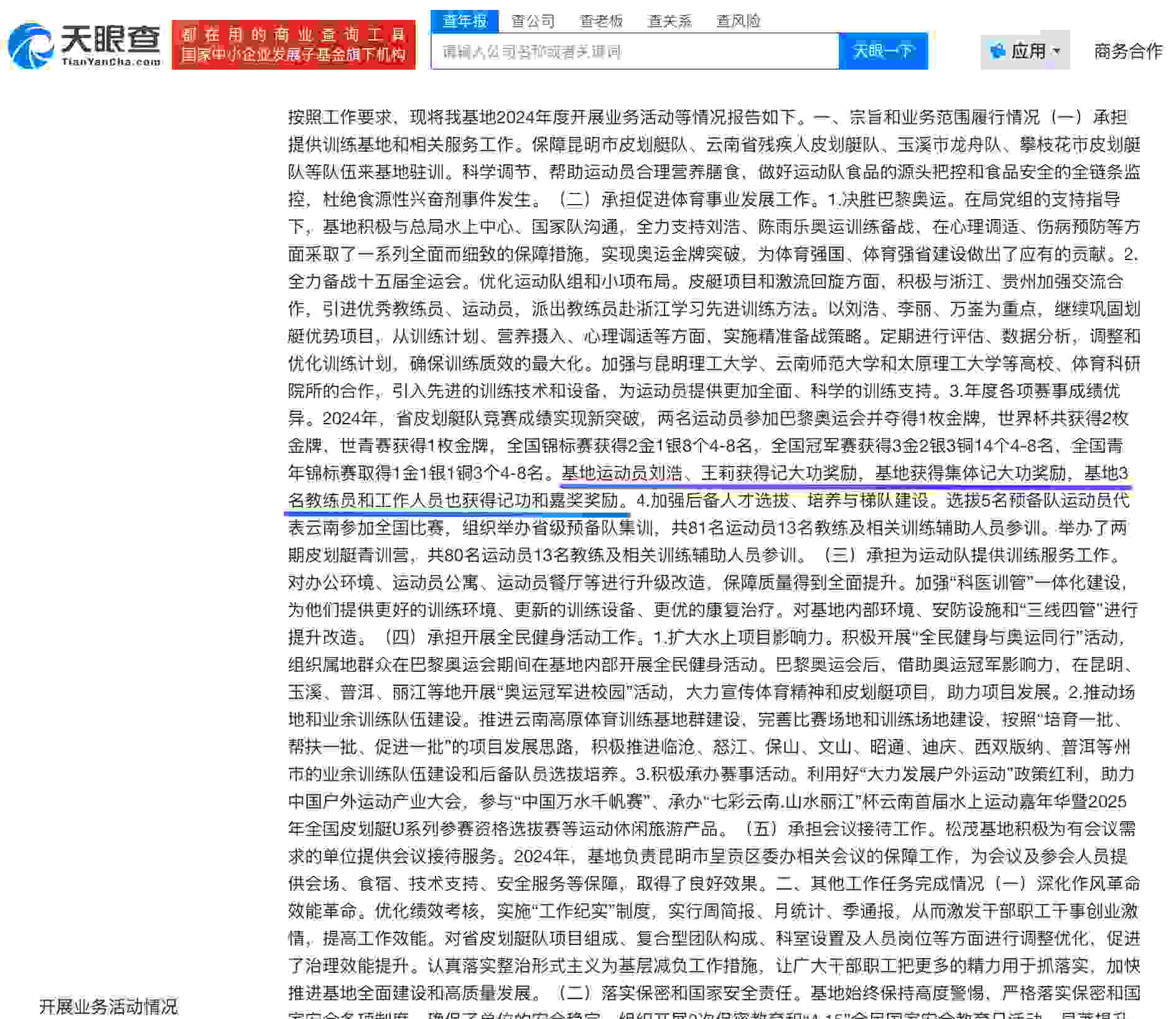Open the 查关系 tab
This screenshot has width=1176, height=1019.
click(671, 21)
